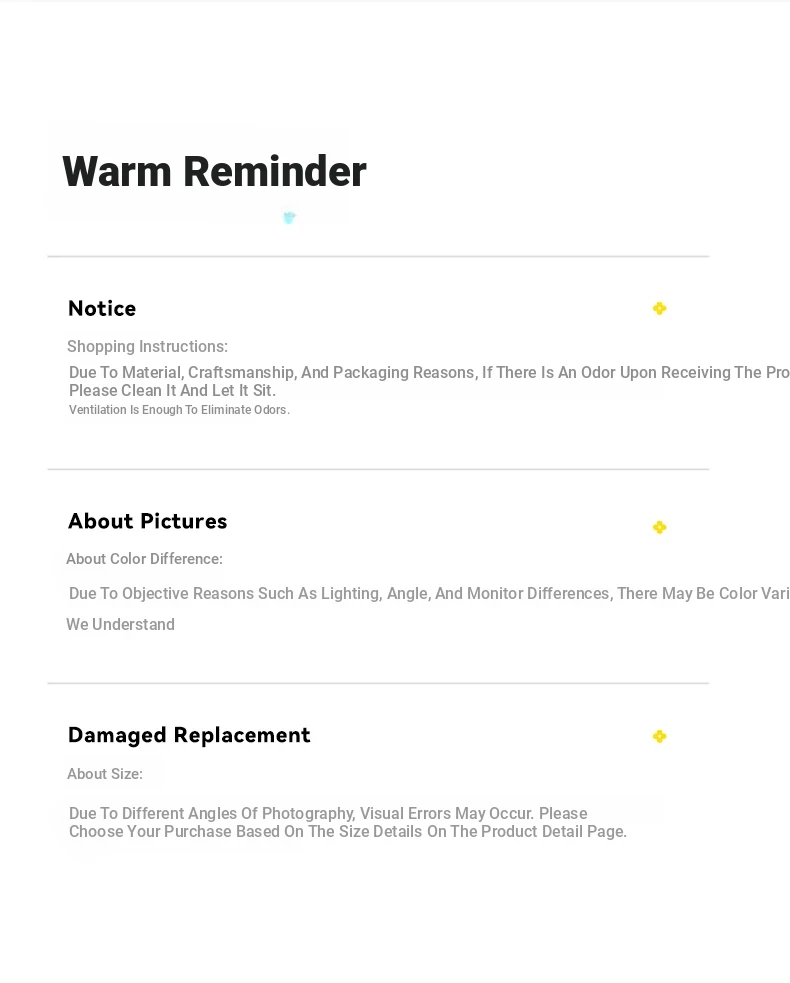Click the About Color Difference label
Image resolution: width=790 pixels, height=983 pixels.
(x=144, y=559)
